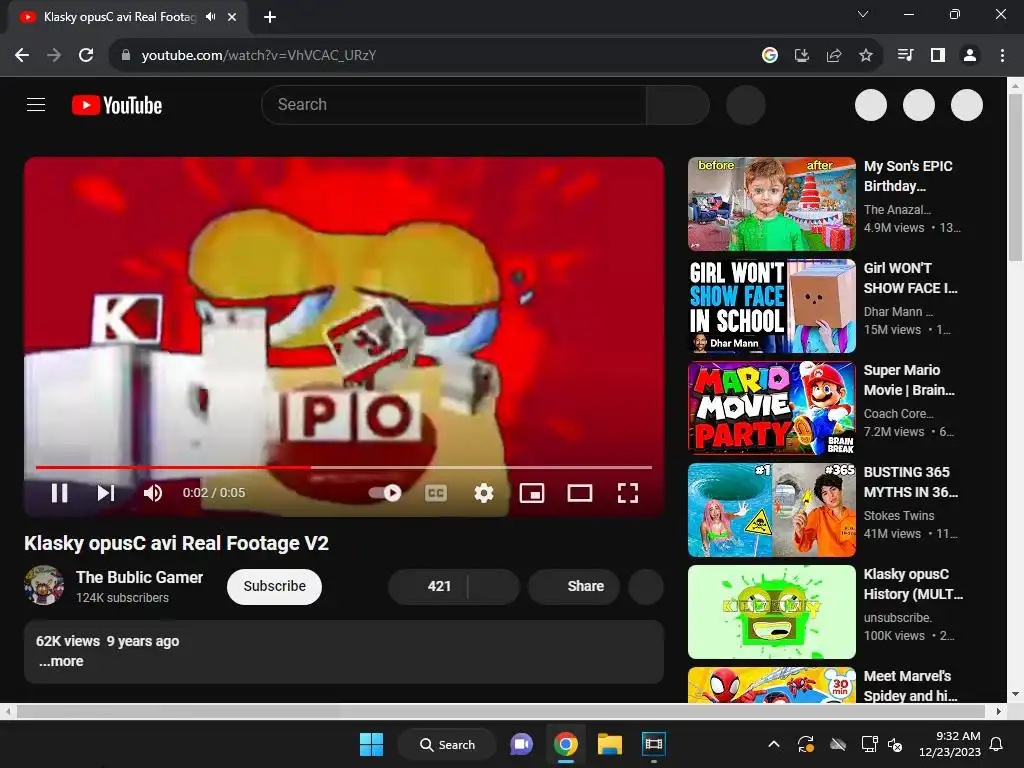
Task: Open the Share dialog
Action: [575, 586]
